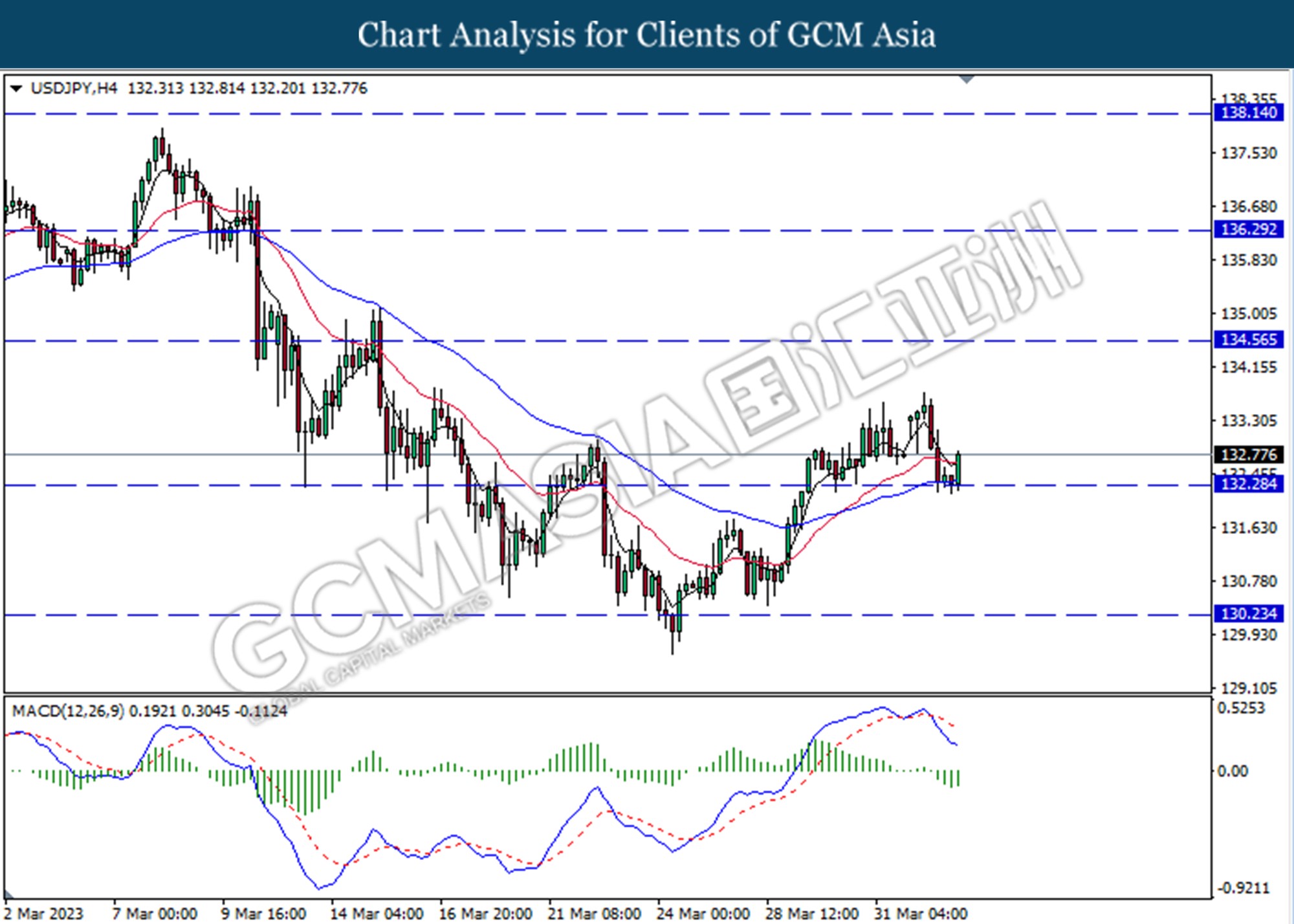Click the 31 Mar 04:00 date label

click(921, 914)
